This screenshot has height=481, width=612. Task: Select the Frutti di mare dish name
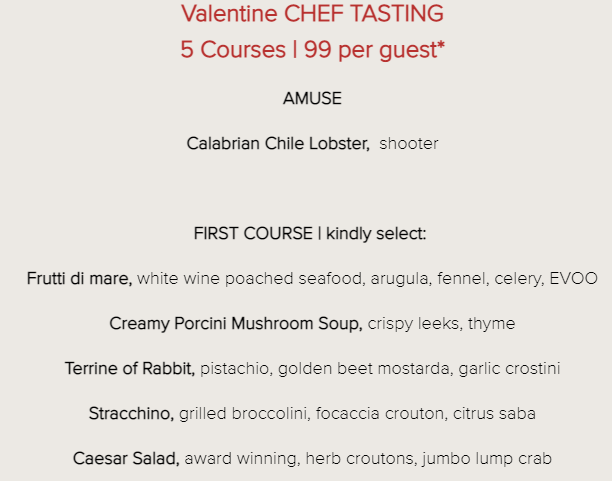(x=79, y=279)
